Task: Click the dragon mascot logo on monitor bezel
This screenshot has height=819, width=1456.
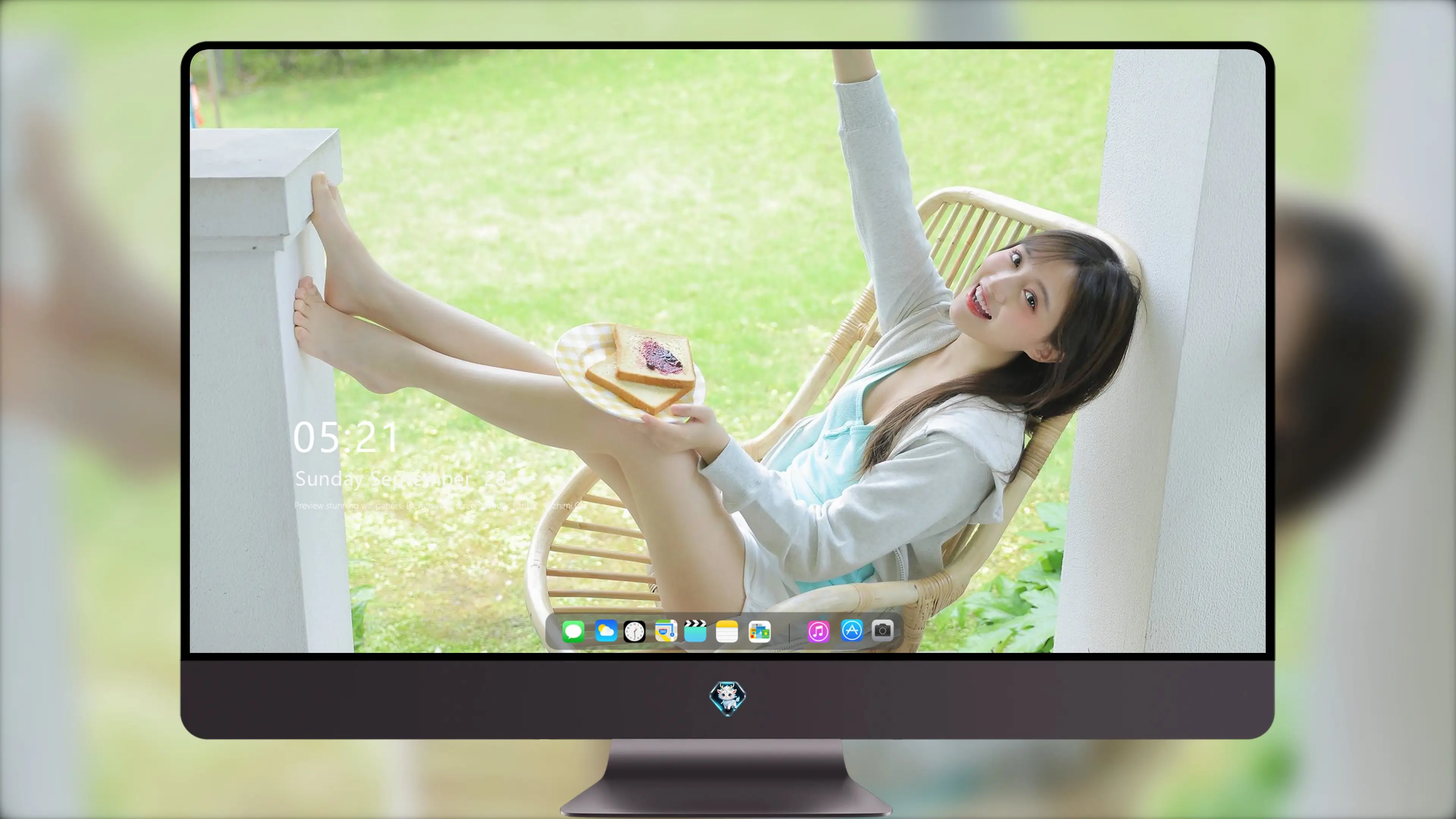Action: click(x=728, y=698)
